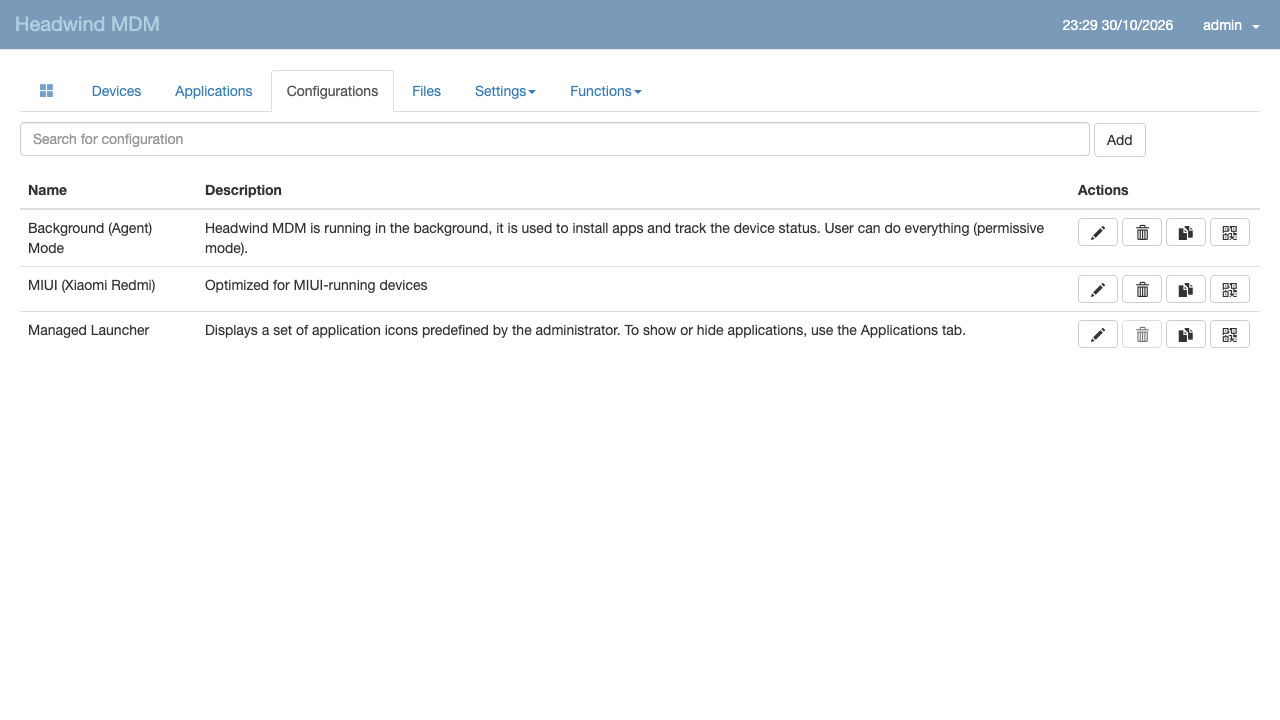
Task: Duplicate the MIUI (Xiaomi Redmi) configuration
Action: tap(1186, 289)
